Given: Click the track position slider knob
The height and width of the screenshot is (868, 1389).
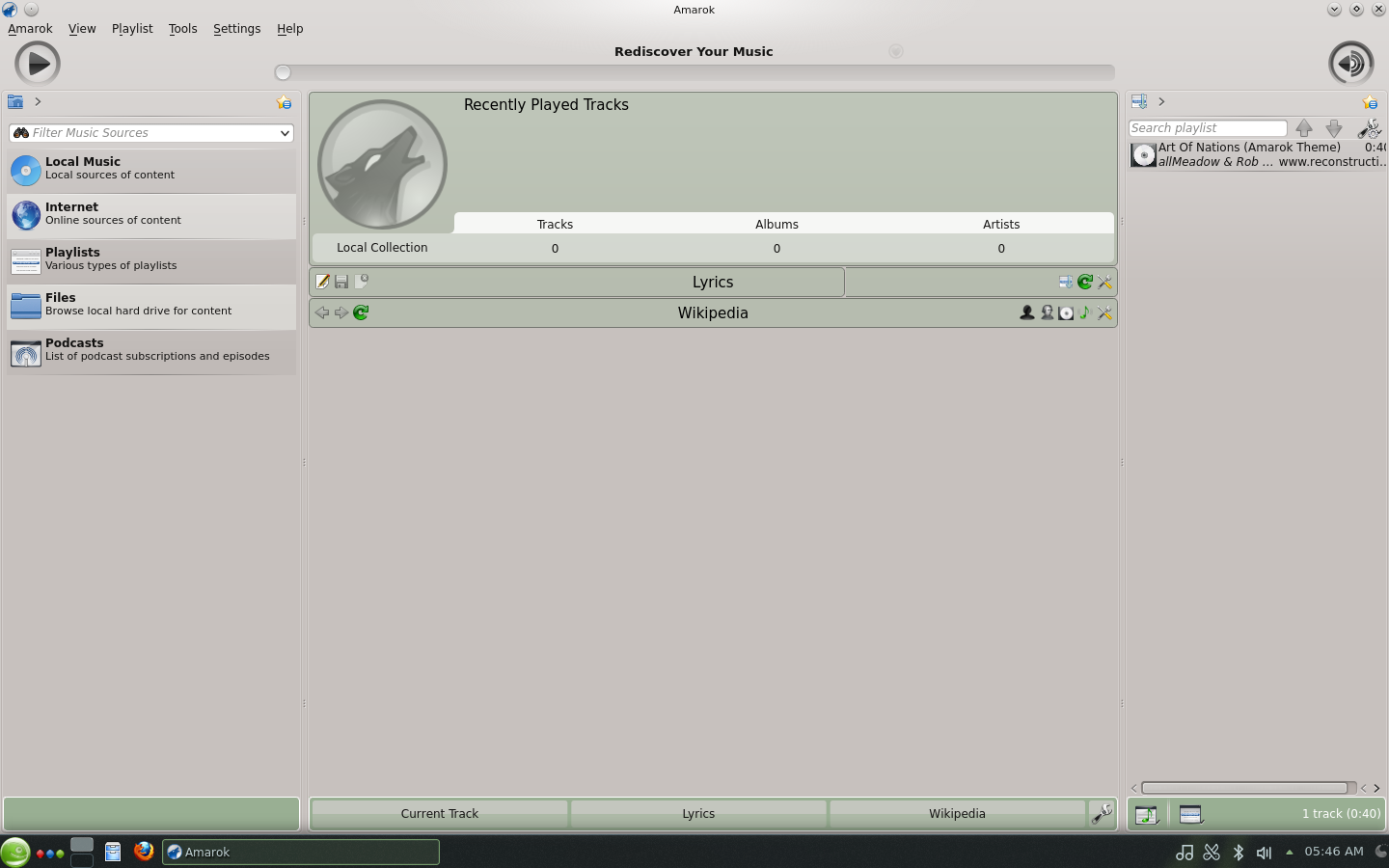Looking at the screenshot, I should coord(283,72).
